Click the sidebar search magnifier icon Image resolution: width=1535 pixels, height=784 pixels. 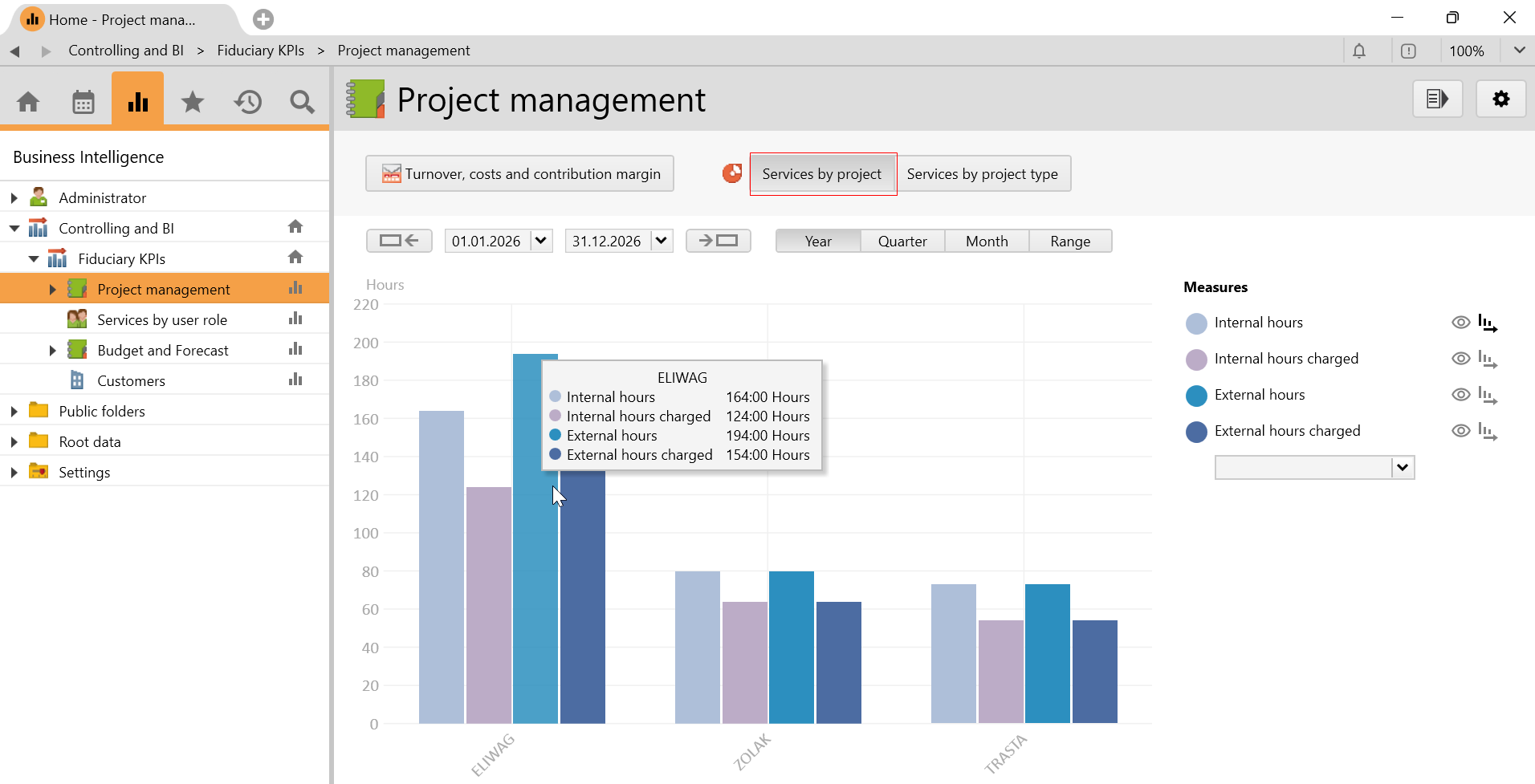(x=302, y=102)
